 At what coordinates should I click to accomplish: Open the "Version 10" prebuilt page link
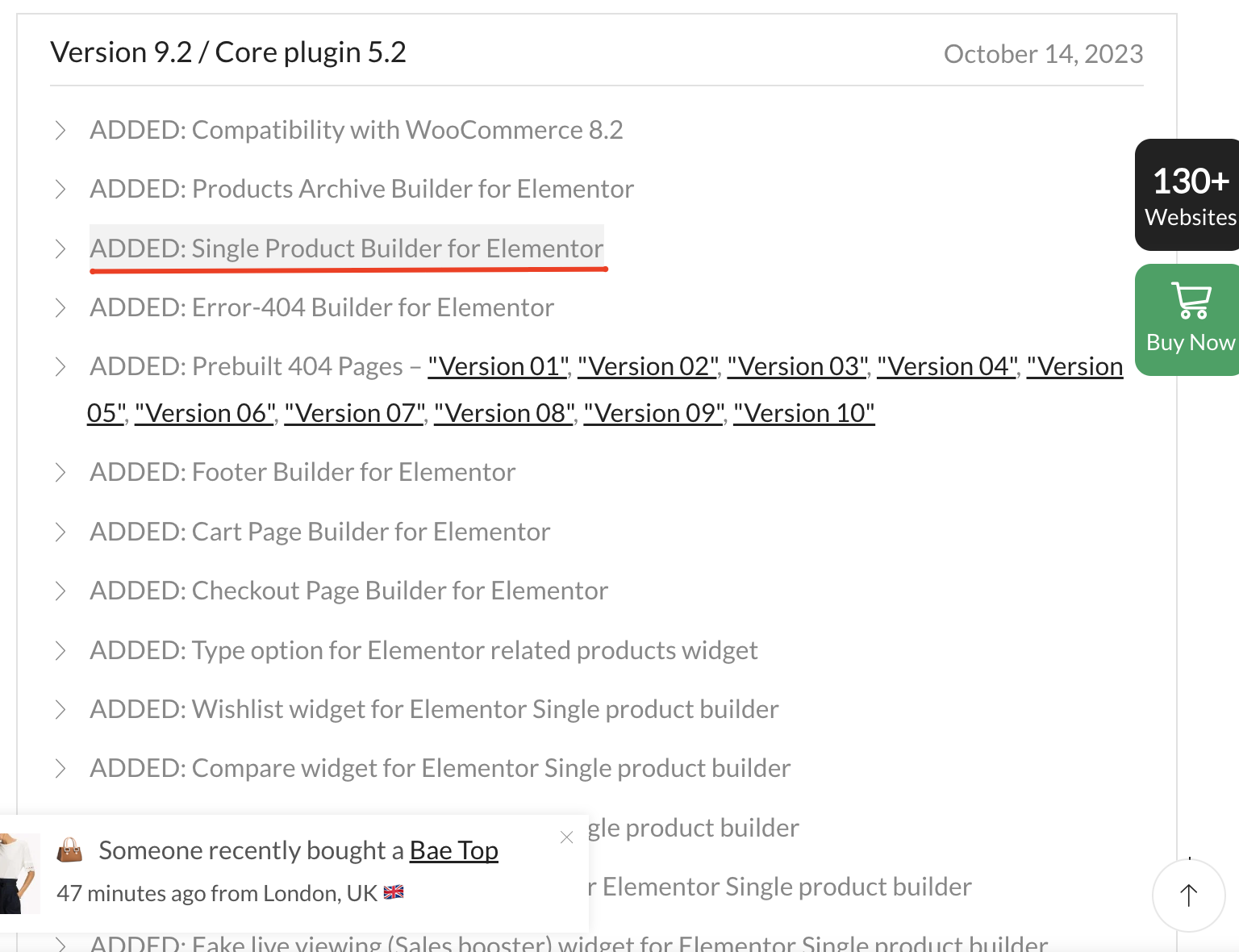(x=804, y=413)
